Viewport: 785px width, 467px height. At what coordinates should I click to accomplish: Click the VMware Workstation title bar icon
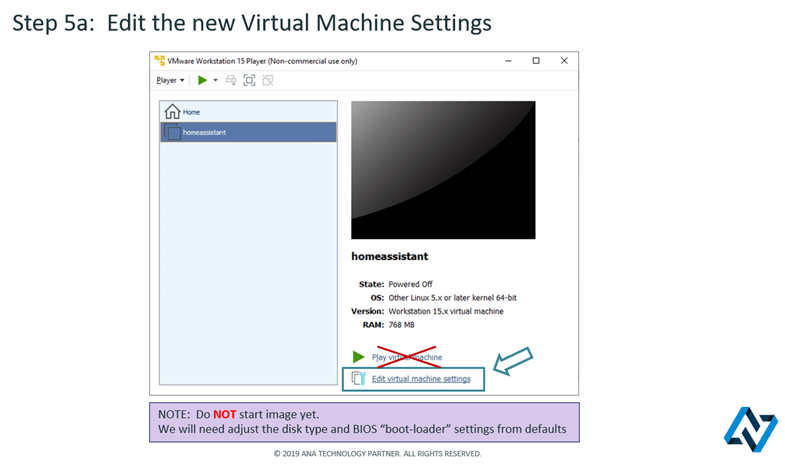pos(160,61)
